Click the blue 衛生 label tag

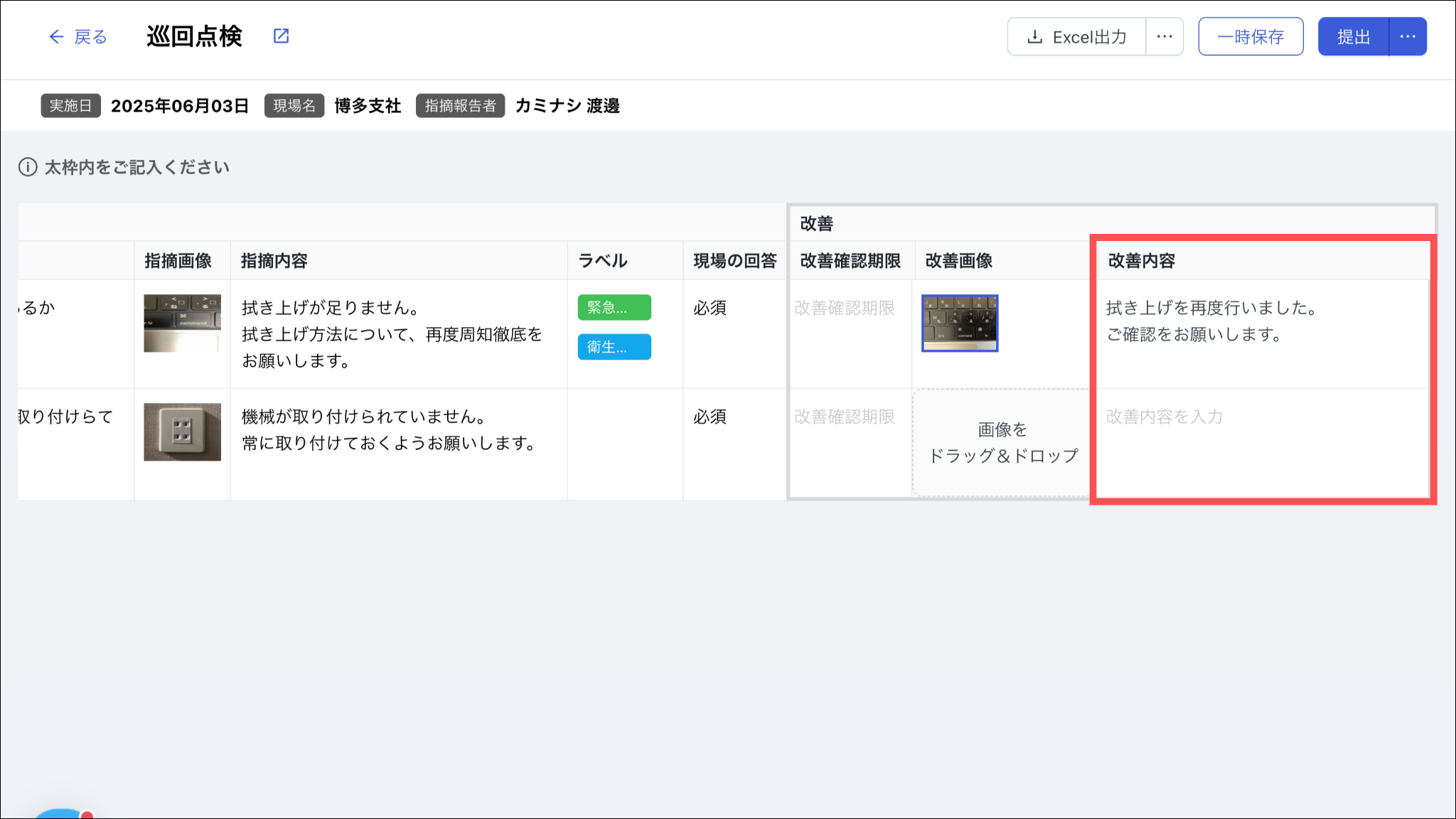[x=614, y=347]
